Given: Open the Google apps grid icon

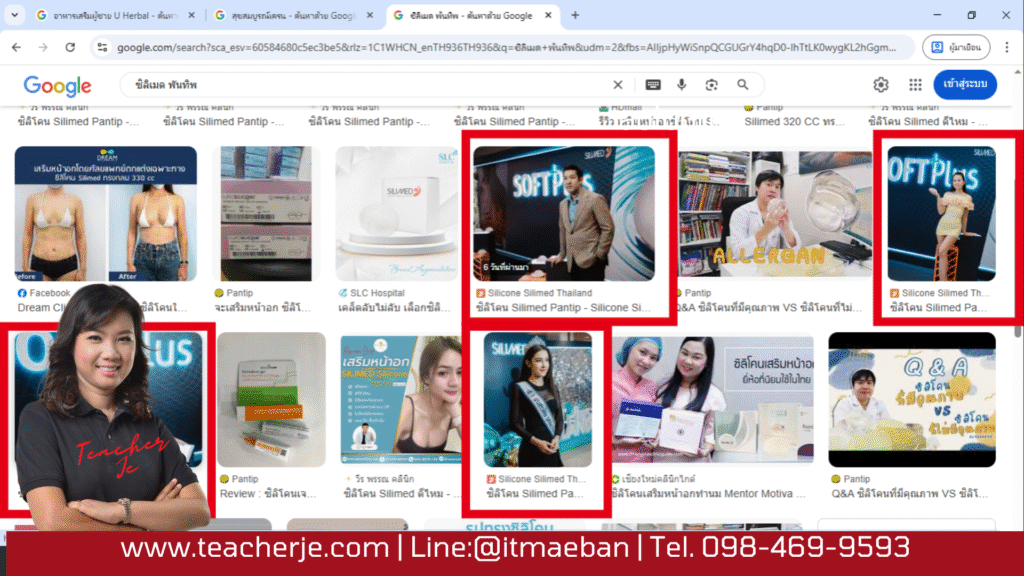Looking at the screenshot, I should [915, 85].
